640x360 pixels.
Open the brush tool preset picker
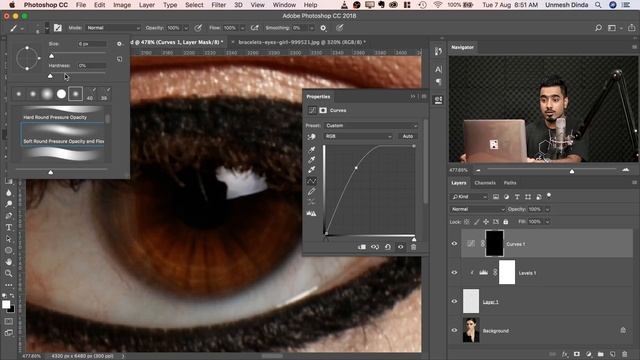point(16,28)
